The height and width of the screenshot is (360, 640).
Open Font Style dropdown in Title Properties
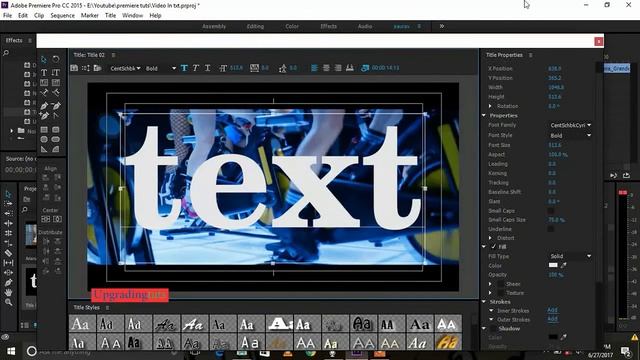(570, 136)
